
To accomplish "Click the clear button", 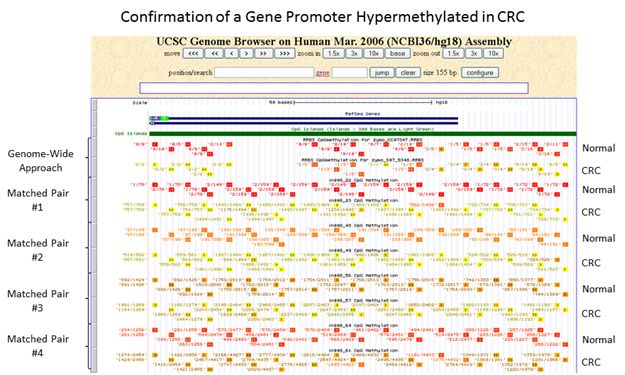I will (x=408, y=73).
